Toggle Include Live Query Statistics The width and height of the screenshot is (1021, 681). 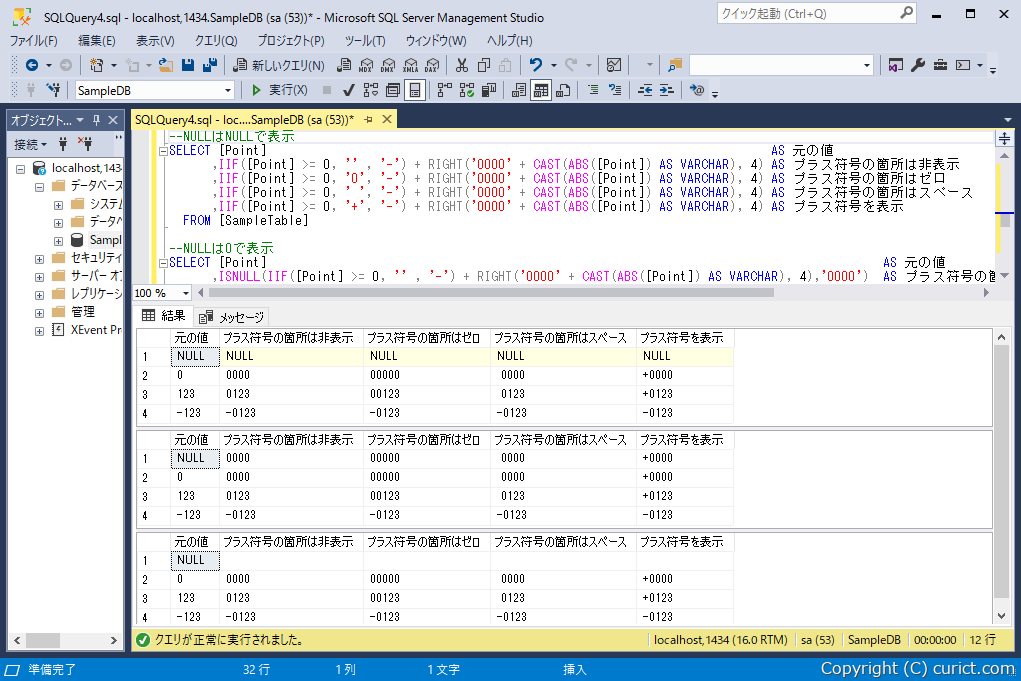point(467,90)
